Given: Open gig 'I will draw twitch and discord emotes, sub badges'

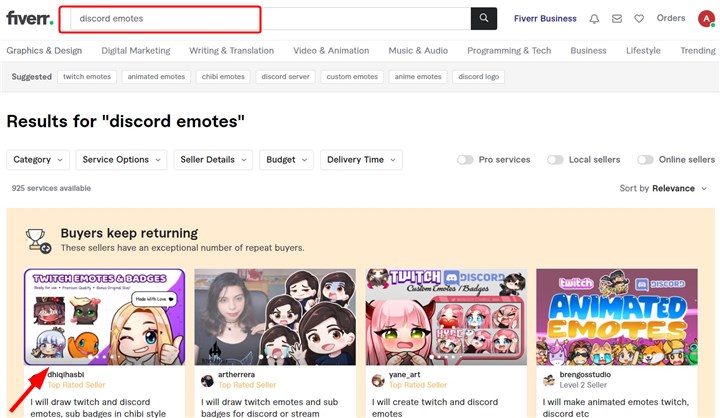Looking at the screenshot, I should (98, 407).
